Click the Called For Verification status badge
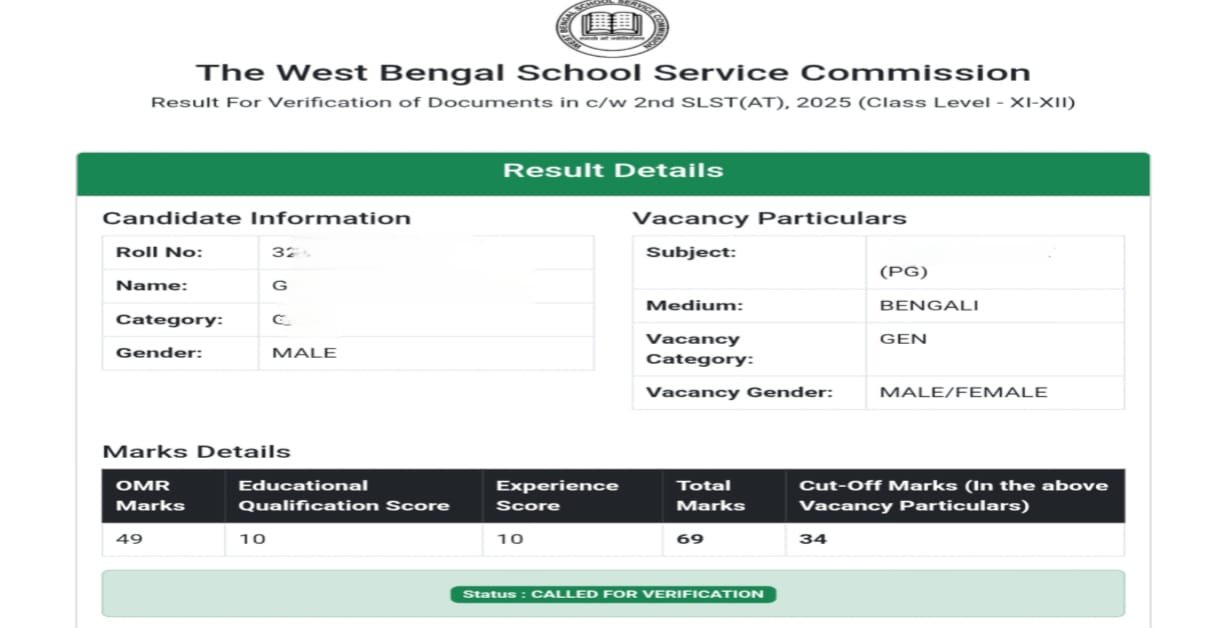This screenshot has width=1220, height=628. pyautogui.click(x=612, y=594)
